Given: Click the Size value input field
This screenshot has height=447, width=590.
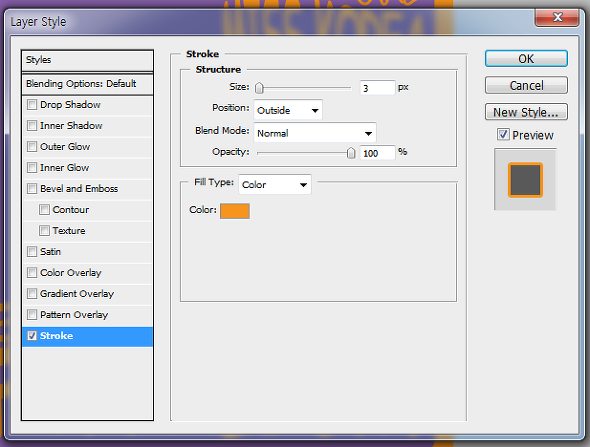Looking at the screenshot, I should [x=377, y=88].
